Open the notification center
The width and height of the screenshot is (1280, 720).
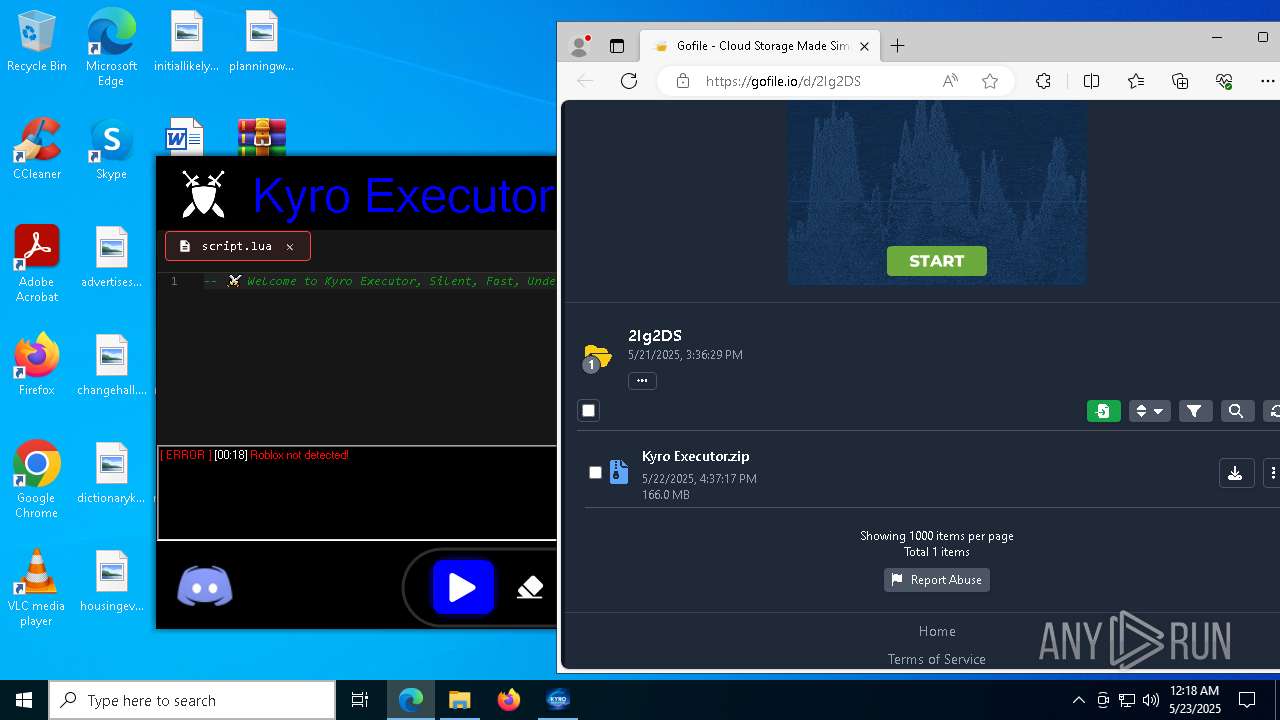pyautogui.click(x=1247, y=700)
